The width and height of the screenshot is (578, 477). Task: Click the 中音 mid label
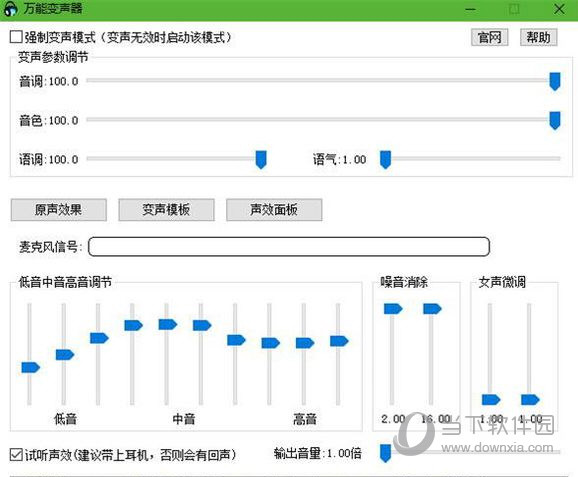(184, 419)
